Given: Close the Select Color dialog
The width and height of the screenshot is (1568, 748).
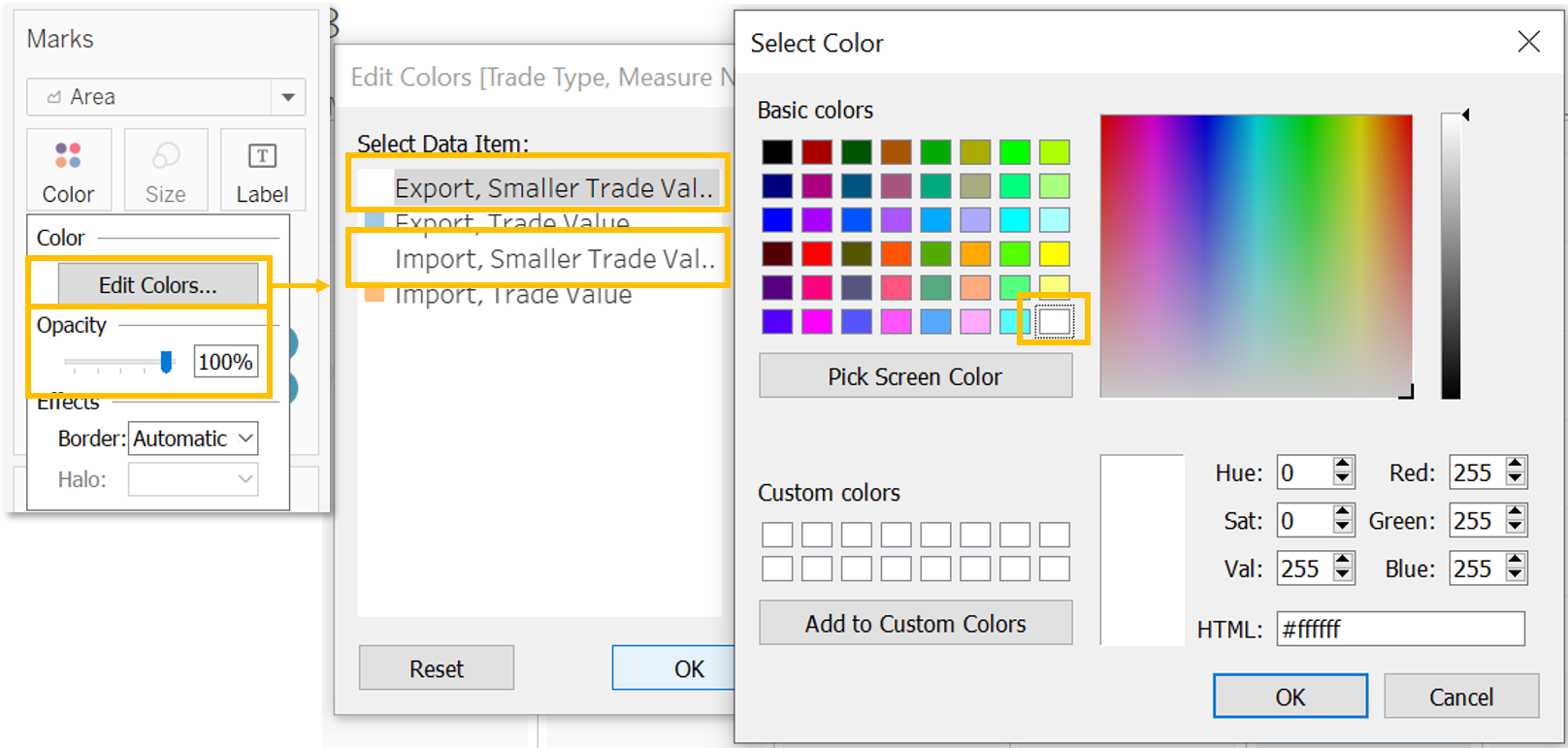Looking at the screenshot, I should click(x=1528, y=42).
